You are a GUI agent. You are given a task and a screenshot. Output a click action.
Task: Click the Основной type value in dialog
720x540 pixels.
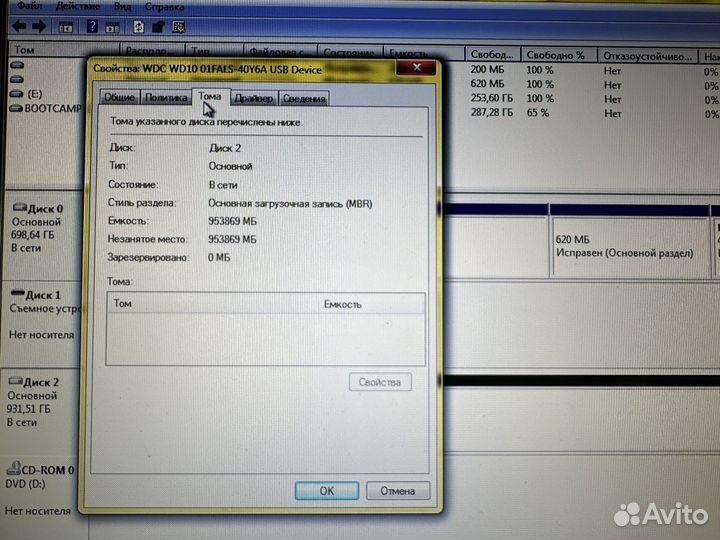[231, 166]
